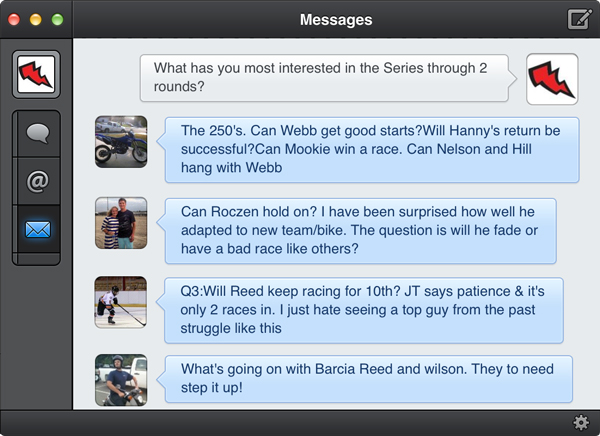This screenshot has width=600, height=436.
Task: Click the couple photo profile avatar
Action: 121,223
